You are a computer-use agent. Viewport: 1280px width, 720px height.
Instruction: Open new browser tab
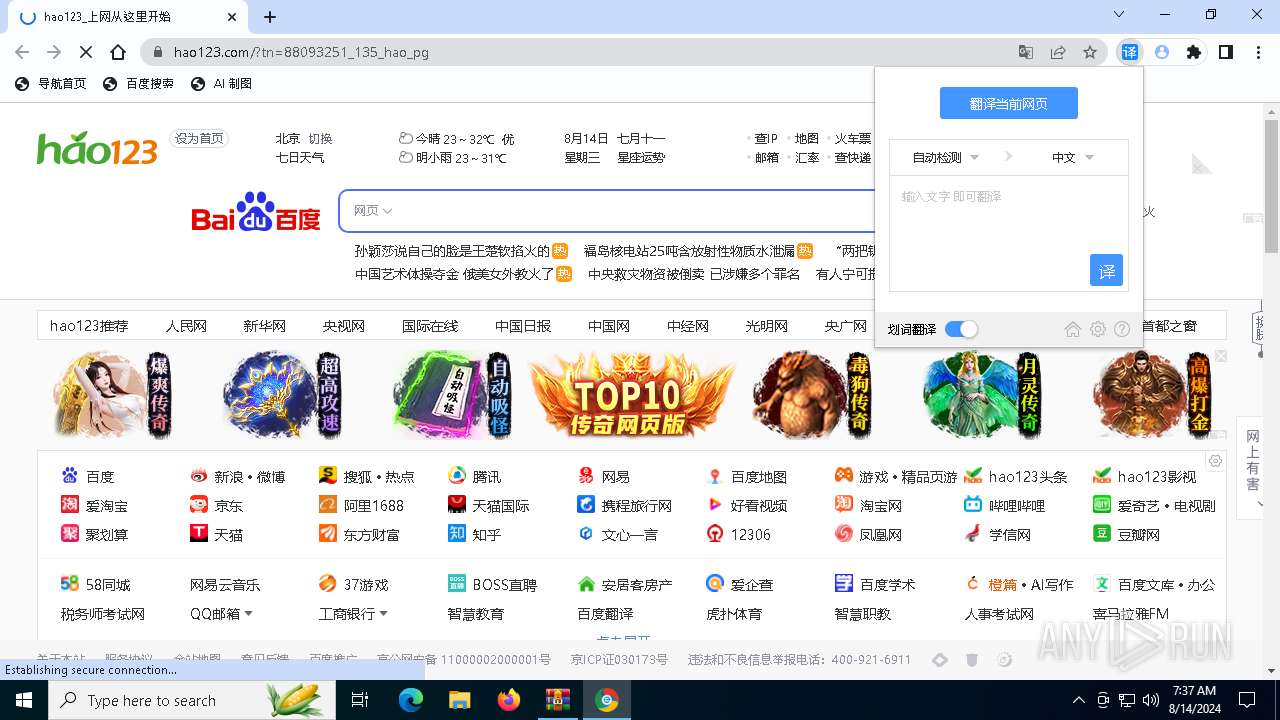pos(270,17)
